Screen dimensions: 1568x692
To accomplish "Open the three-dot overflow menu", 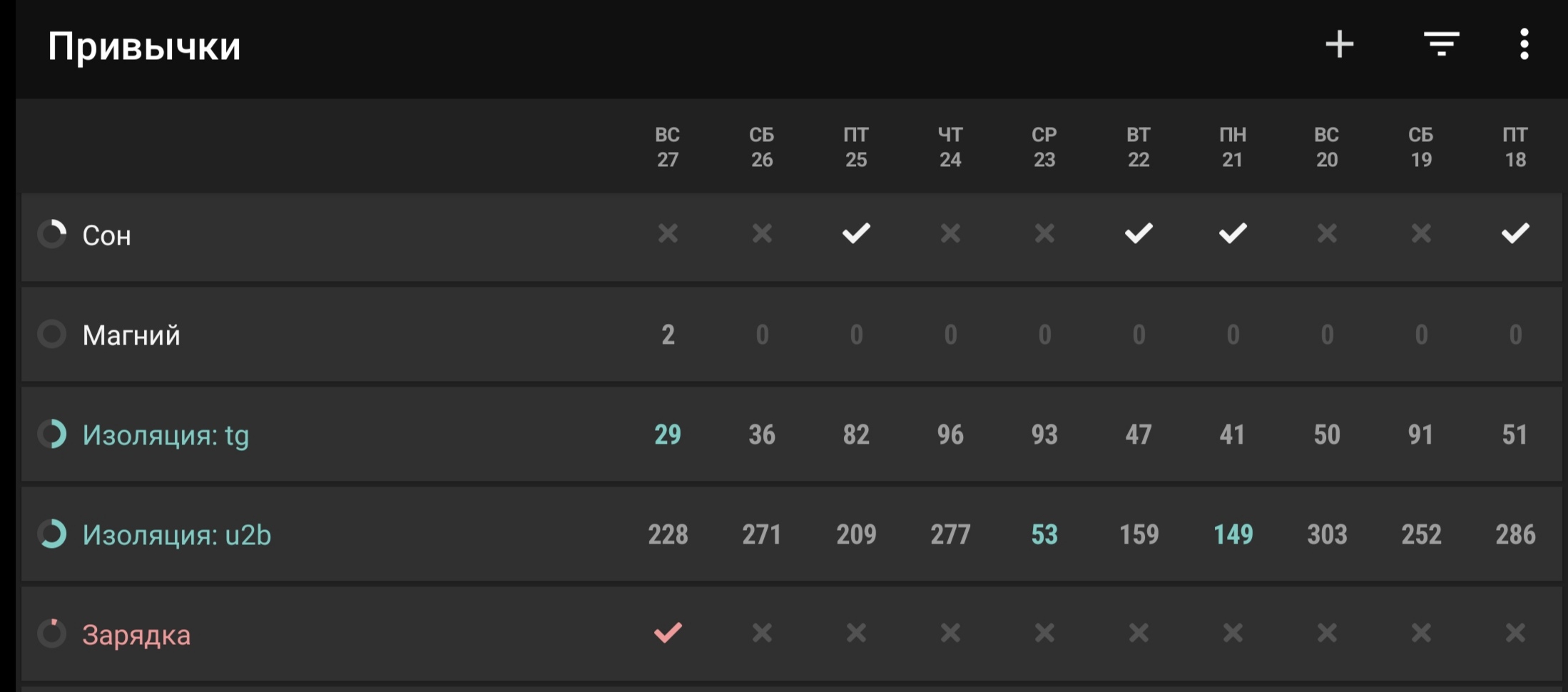I will pos(1524,44).
